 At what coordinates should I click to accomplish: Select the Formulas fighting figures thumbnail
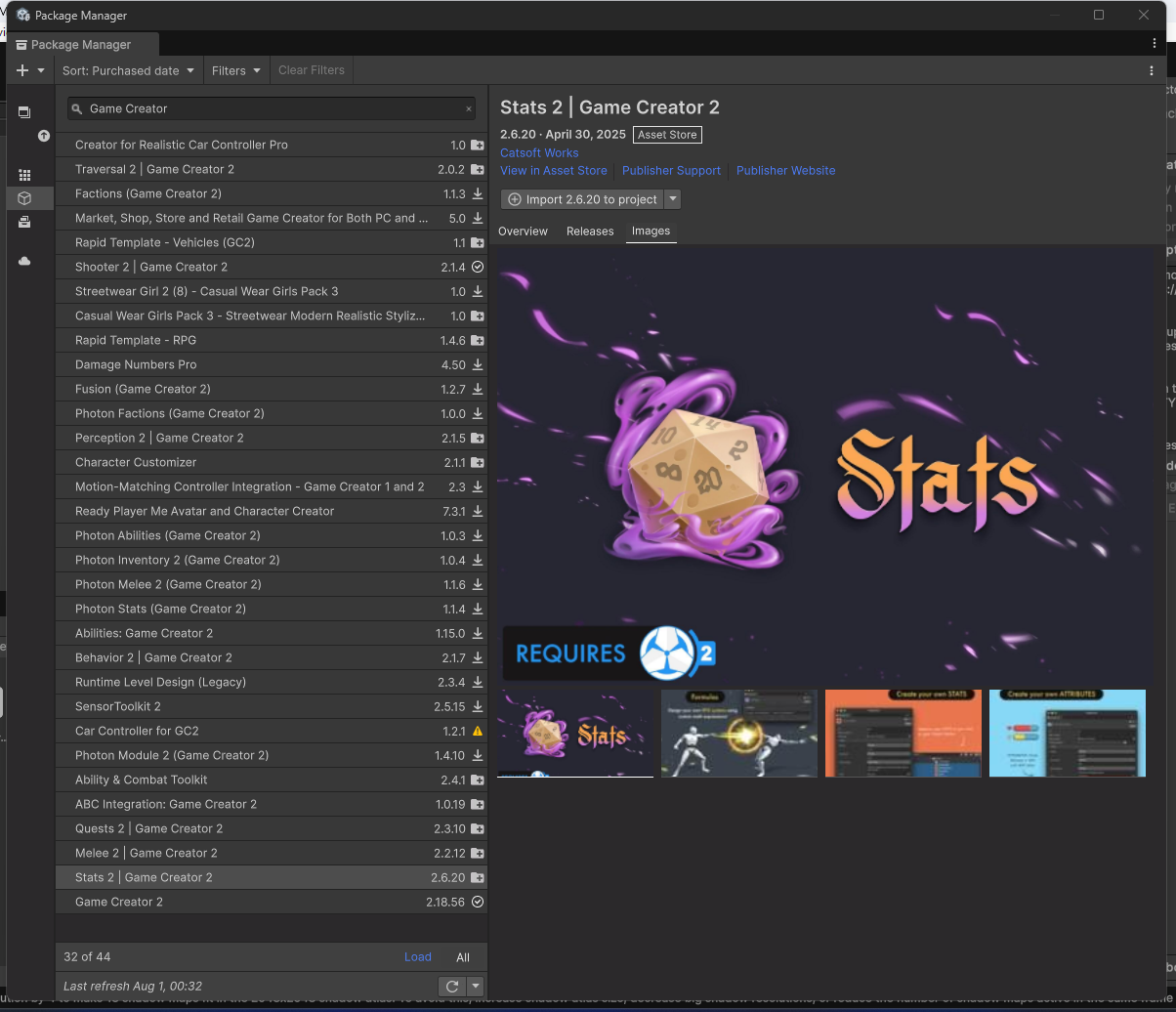point(739,734)
